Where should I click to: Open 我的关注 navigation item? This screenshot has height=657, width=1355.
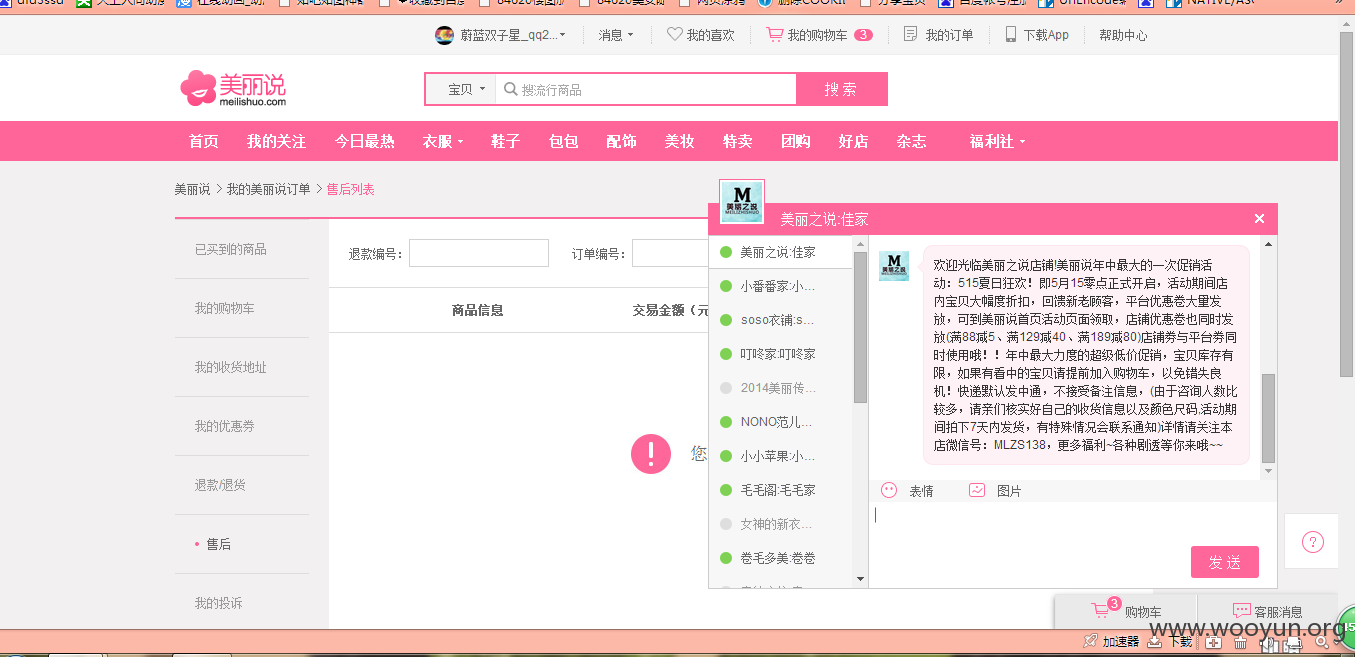pos(277,141)
